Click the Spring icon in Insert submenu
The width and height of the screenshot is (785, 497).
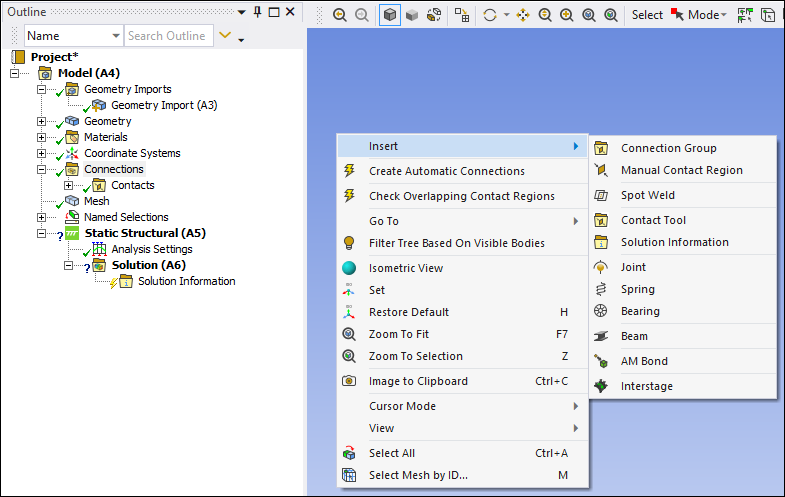point(601,289)
